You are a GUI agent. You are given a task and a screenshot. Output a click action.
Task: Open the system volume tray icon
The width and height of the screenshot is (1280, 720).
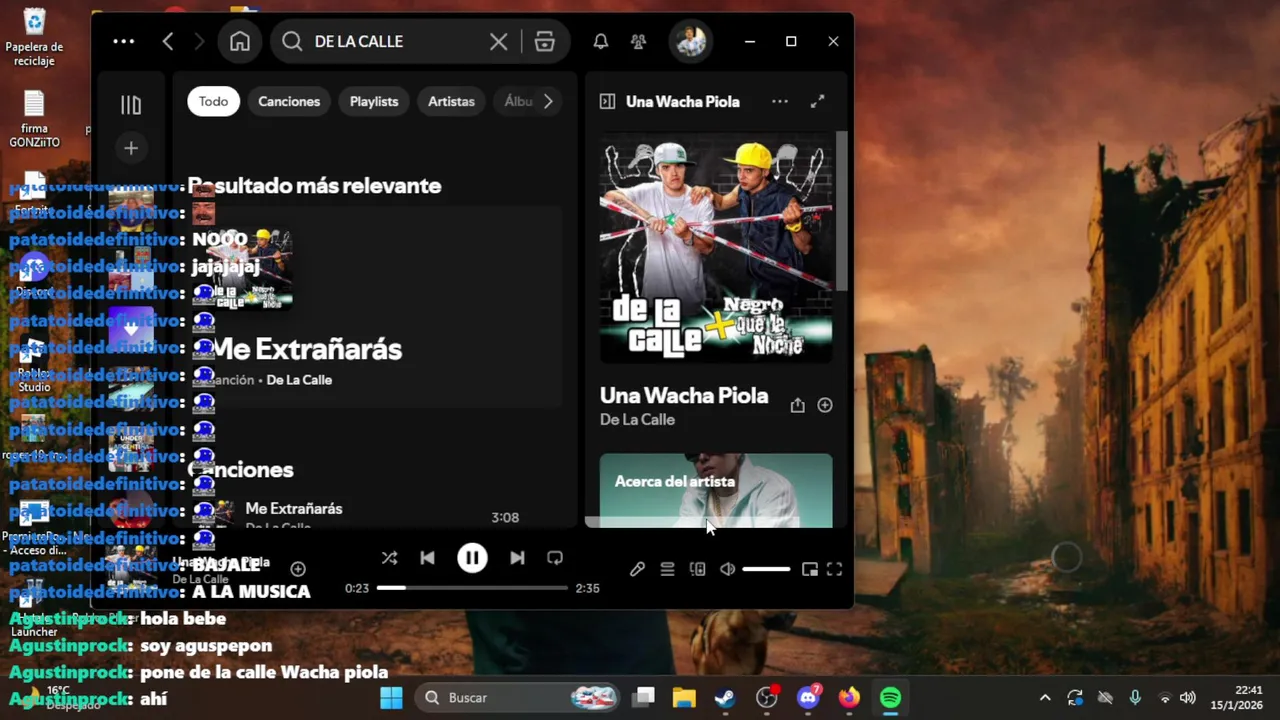tap(1187, 698)
